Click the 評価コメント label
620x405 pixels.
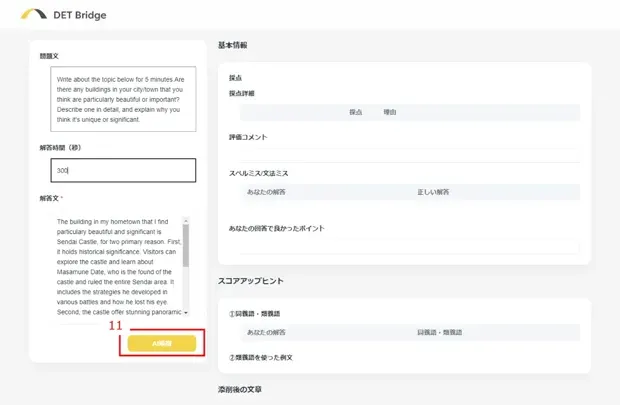248,137
